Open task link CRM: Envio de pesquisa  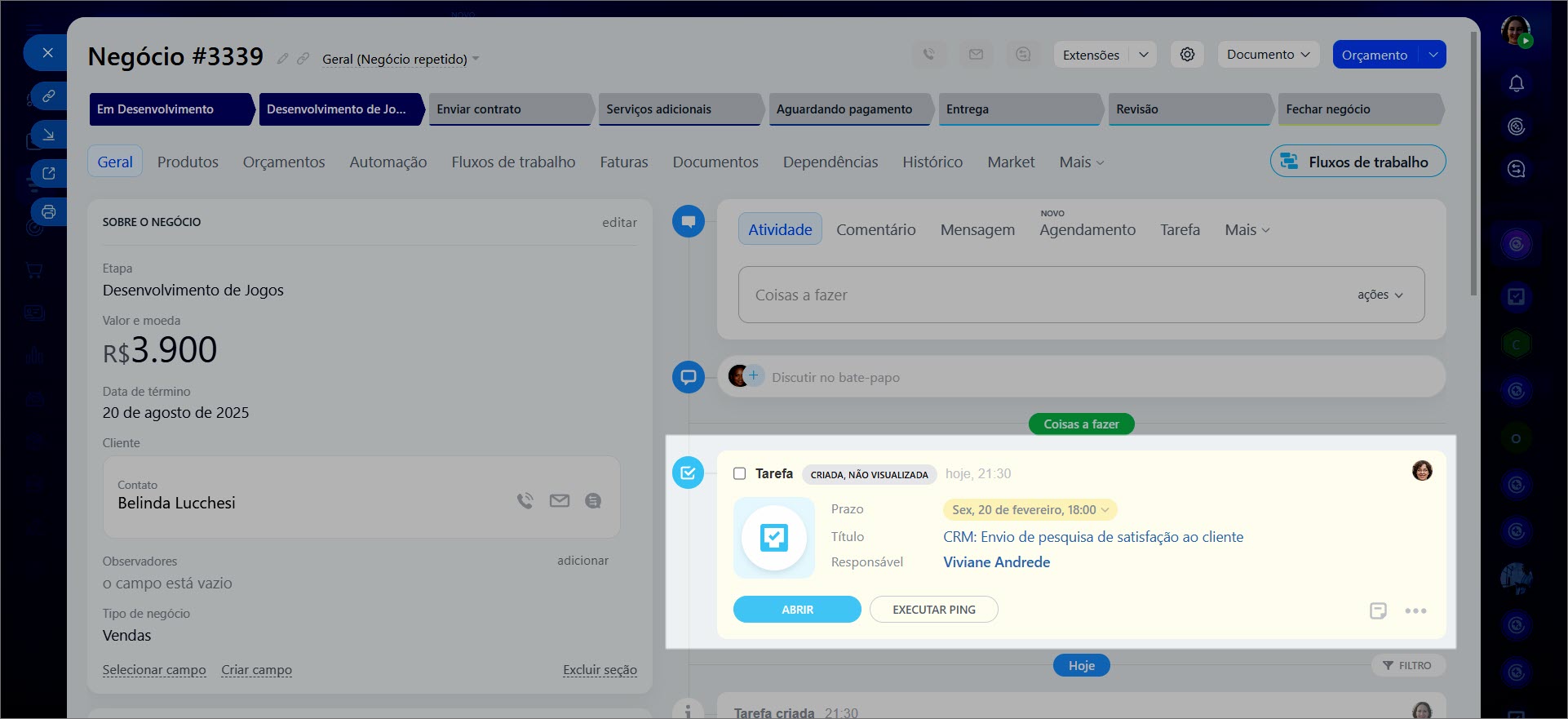coord(1092,537)
